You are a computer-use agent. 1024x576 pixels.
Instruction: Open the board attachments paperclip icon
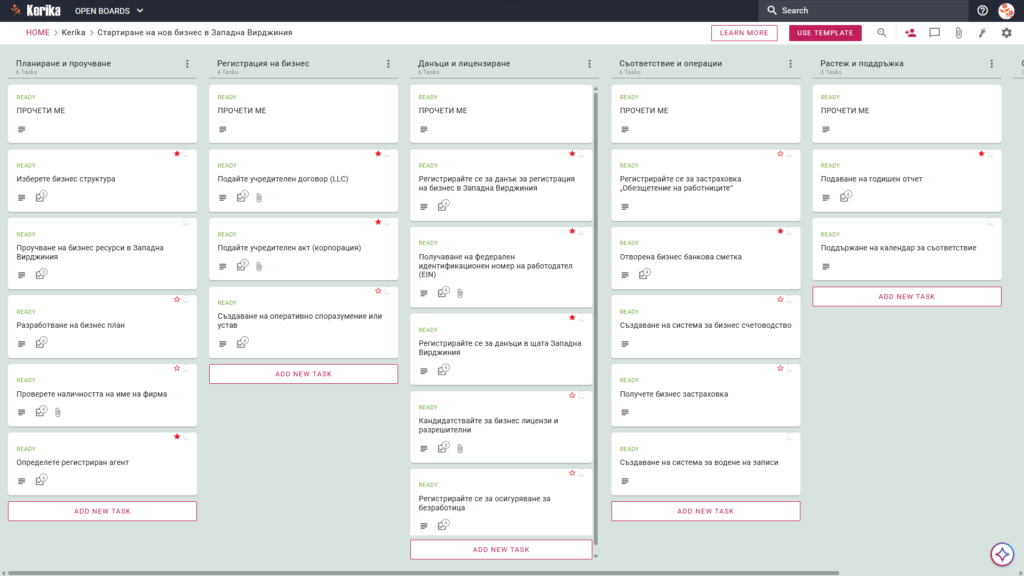click(x=959, y=33)
